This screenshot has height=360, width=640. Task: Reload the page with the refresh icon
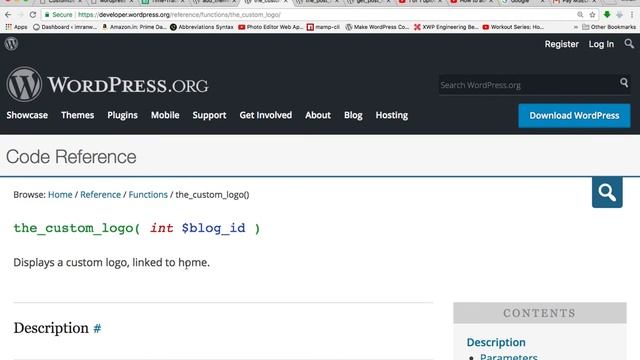[x=33, y=15]
